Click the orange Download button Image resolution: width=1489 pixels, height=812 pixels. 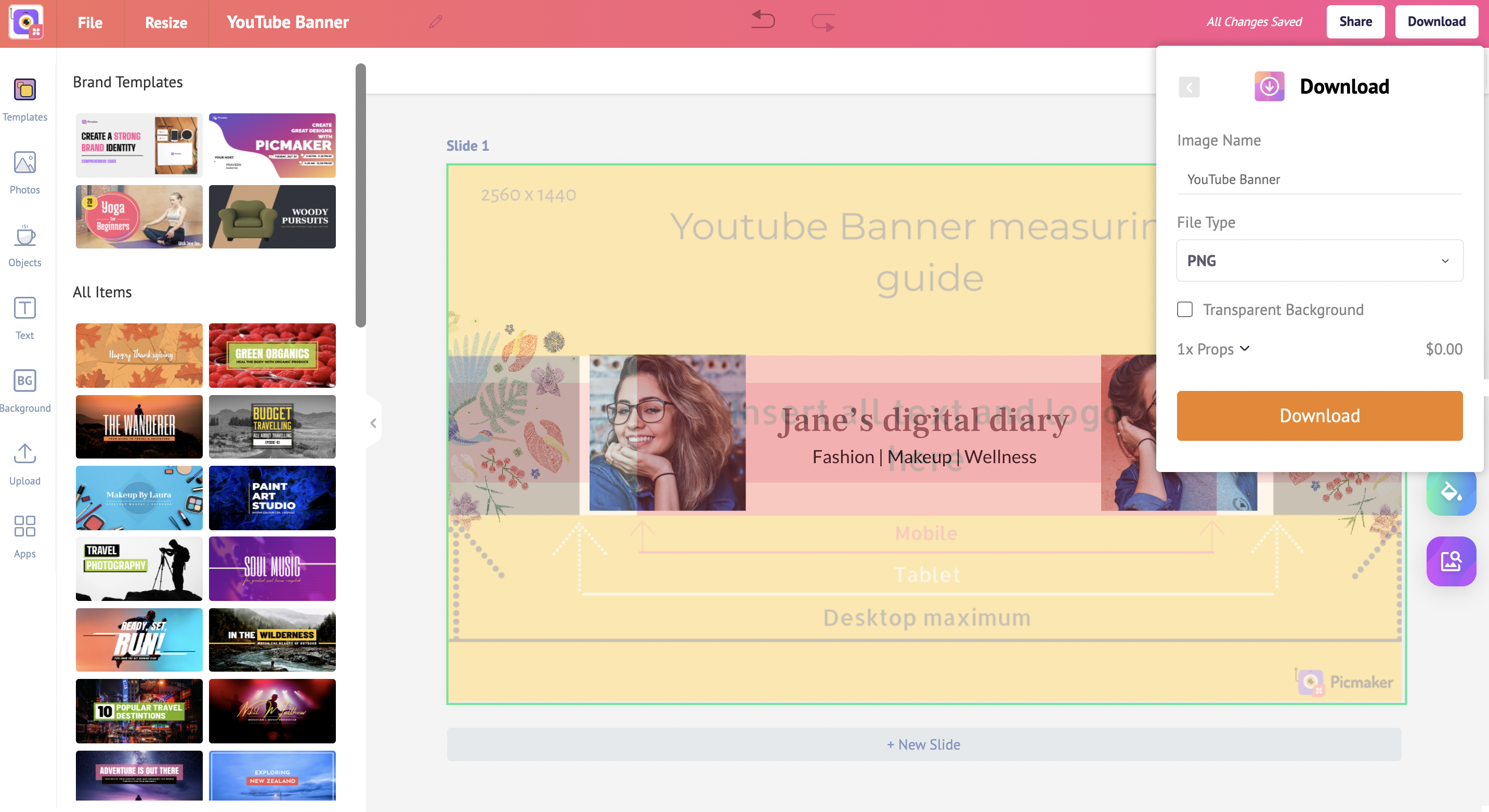point(1320,415)
